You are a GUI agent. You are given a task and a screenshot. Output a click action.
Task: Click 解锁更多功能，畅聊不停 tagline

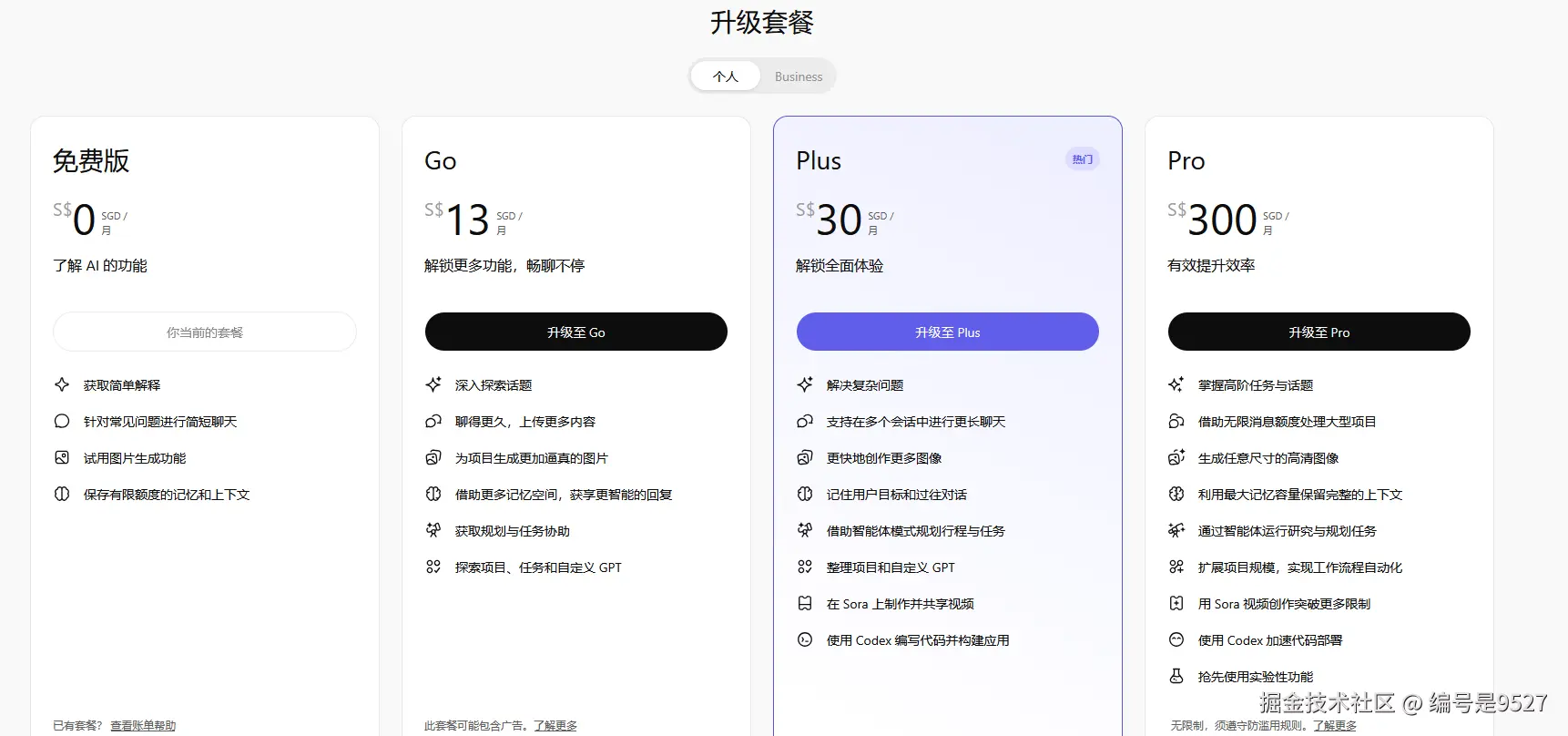click(x=504, y=266)
